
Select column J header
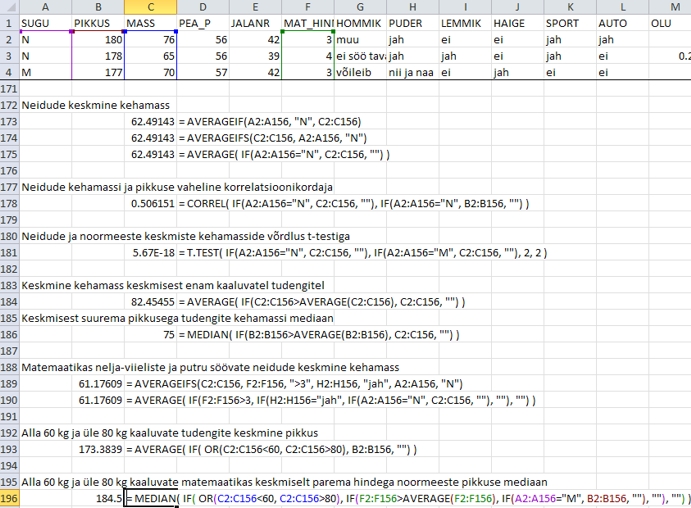pos(517,7)
